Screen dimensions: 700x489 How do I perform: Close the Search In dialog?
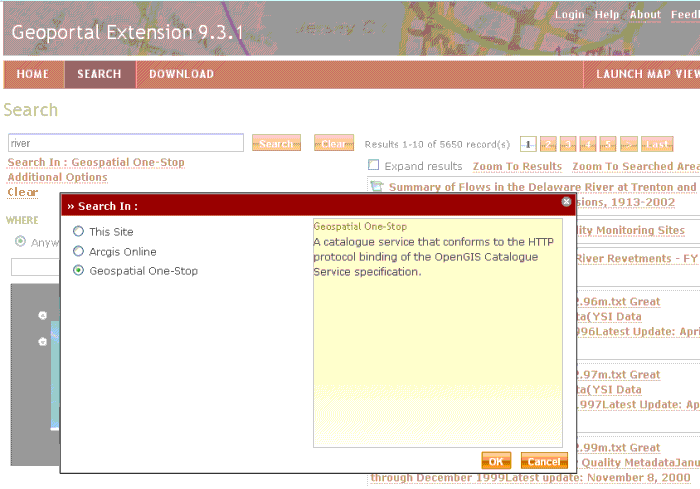[x=566, y=201]
